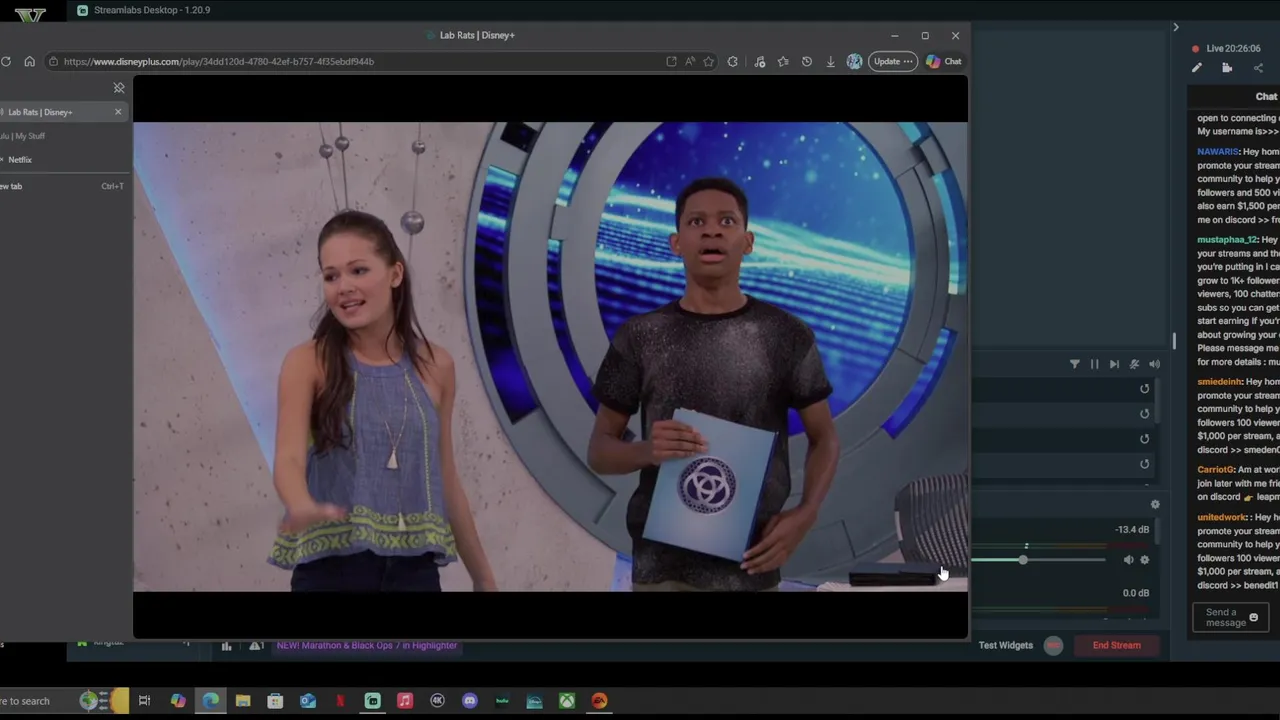The image size is (1280, 720).
Task: Open Xbox app from taskbar
Action: (x=566, y=701)
